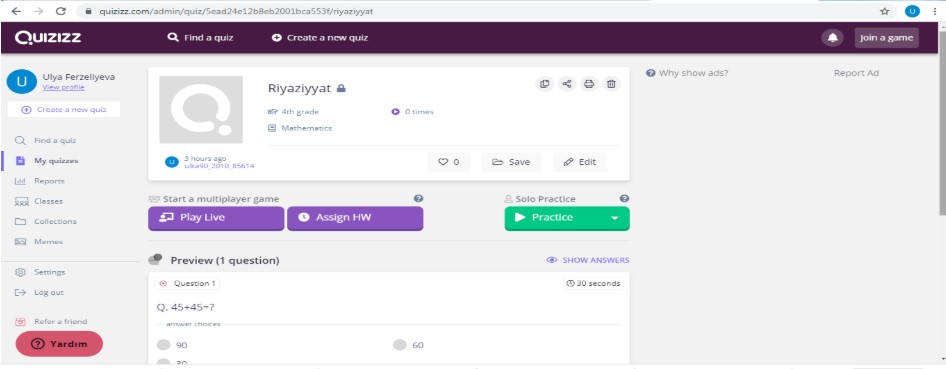This screenshot has width=946, height=369.
Task: Open Collections in the sidebar
Action: 46,221
